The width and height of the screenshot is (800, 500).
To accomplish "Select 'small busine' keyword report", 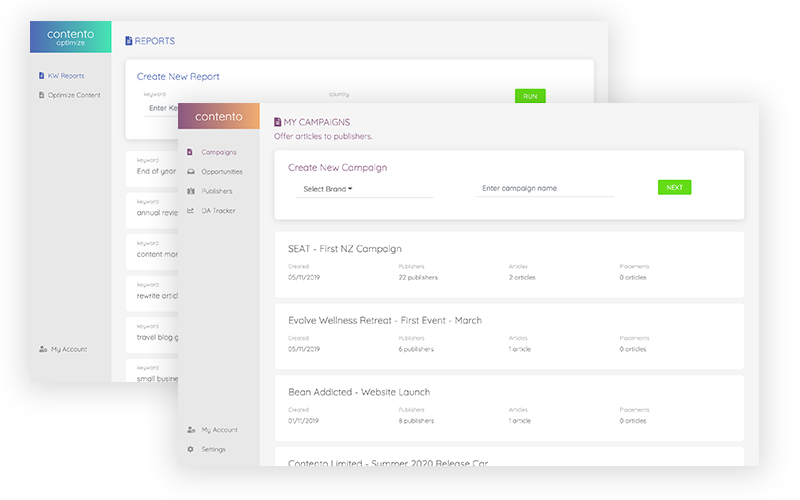I will point(152,370).
